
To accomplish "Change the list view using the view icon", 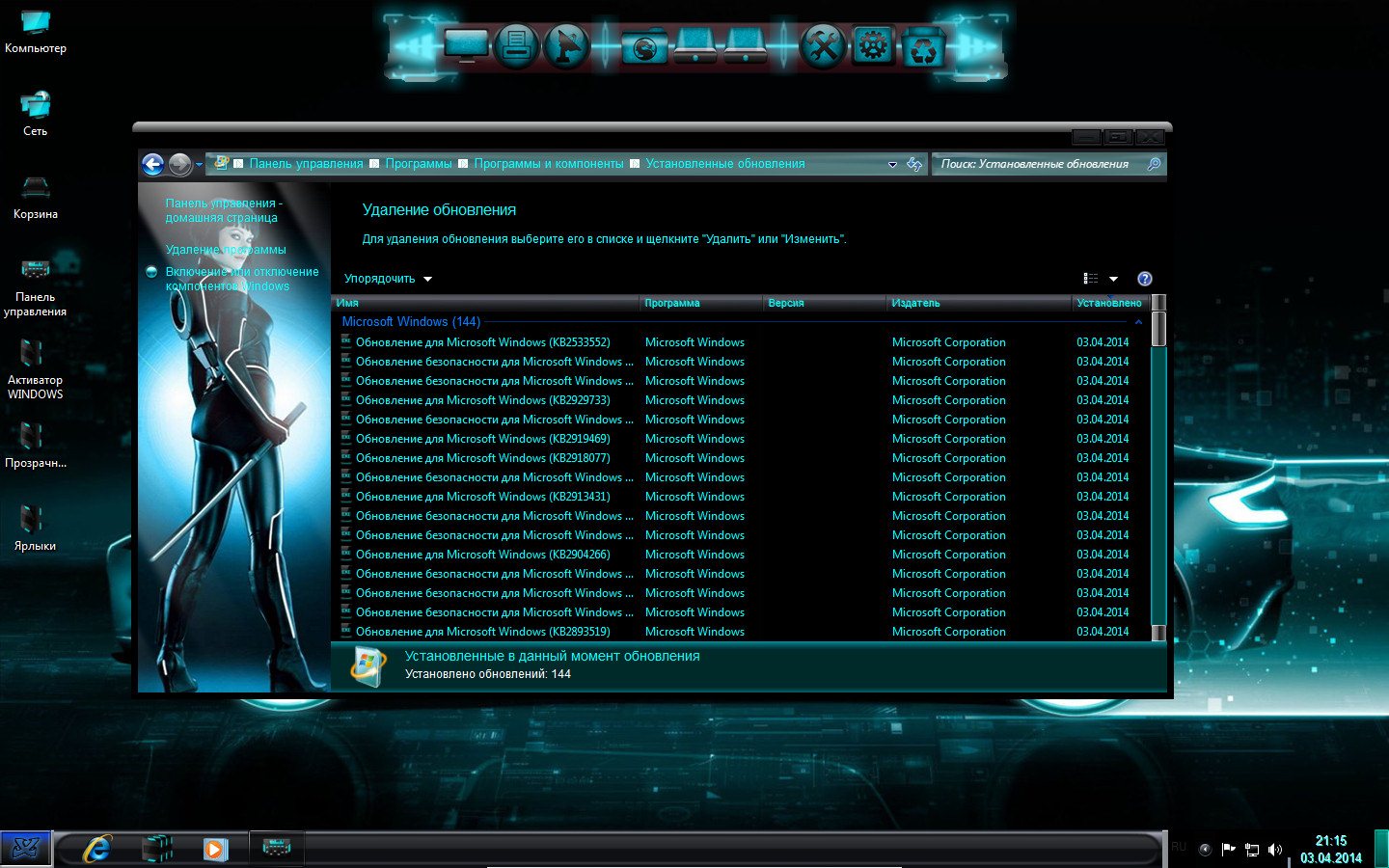I will tap(1091, 279).
